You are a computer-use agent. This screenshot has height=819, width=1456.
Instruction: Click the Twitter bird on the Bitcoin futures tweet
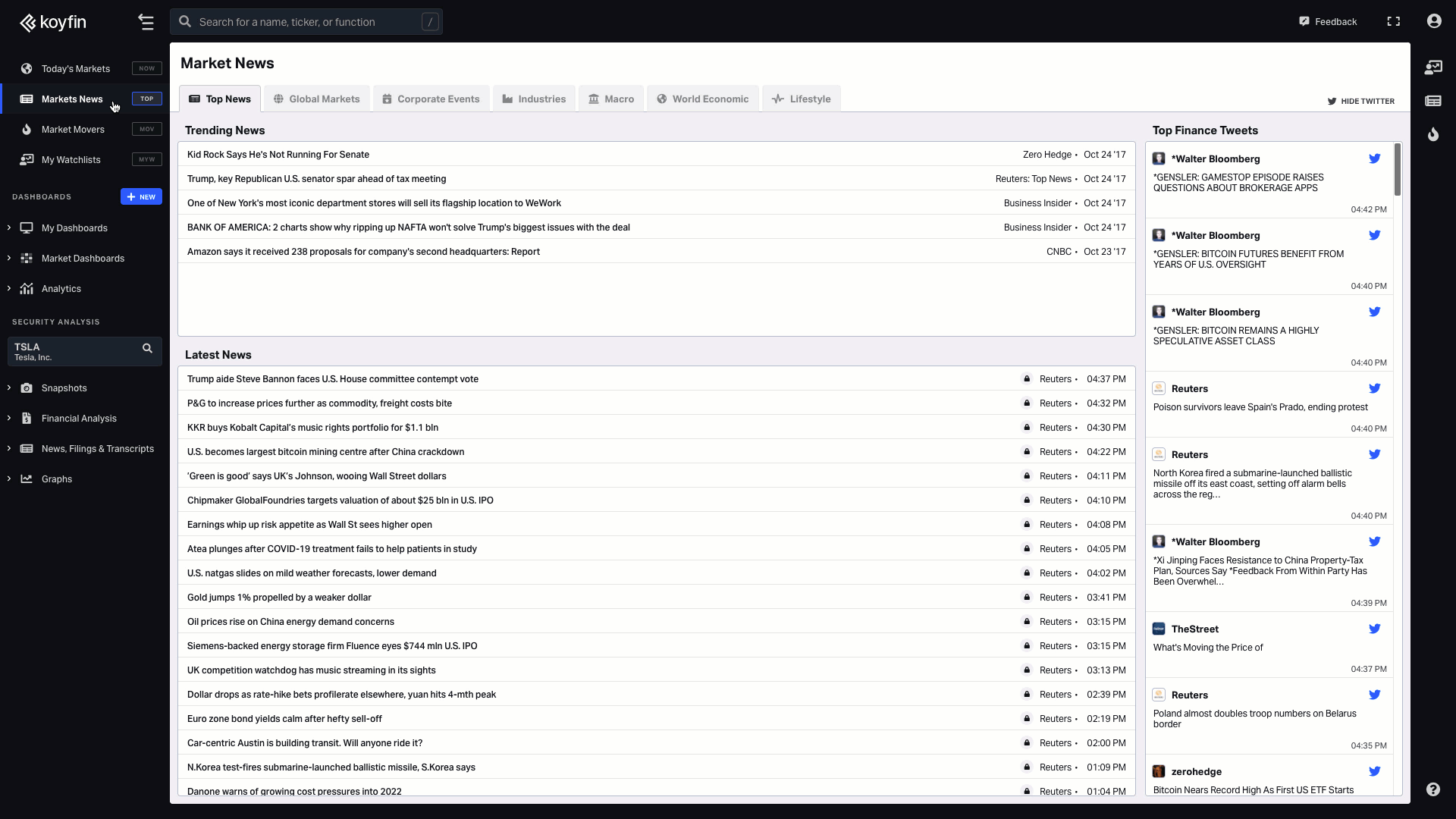(1374, 235)
